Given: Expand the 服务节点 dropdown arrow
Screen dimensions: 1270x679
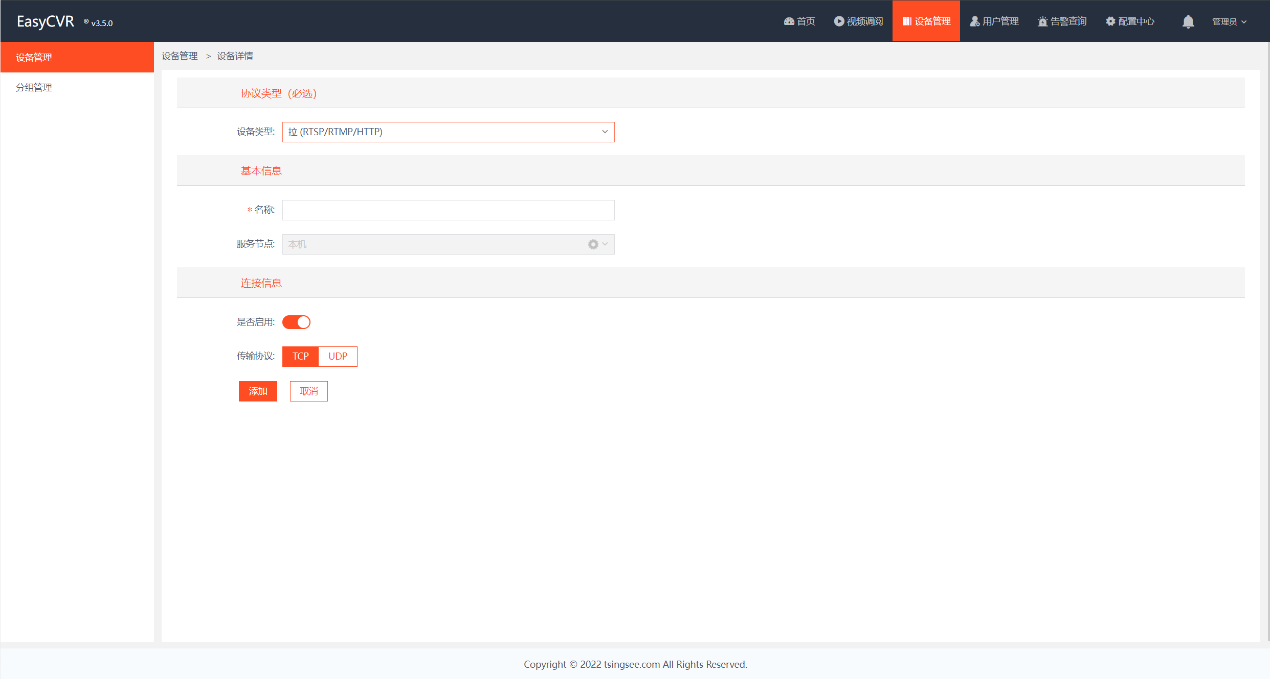Looking at the screenshot, I should tap(605, 244).
